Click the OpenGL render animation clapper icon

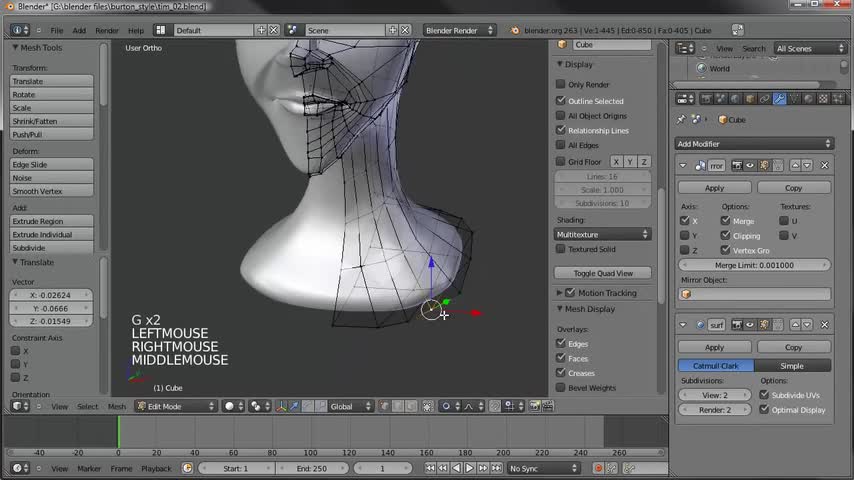(x=548, y=406)
